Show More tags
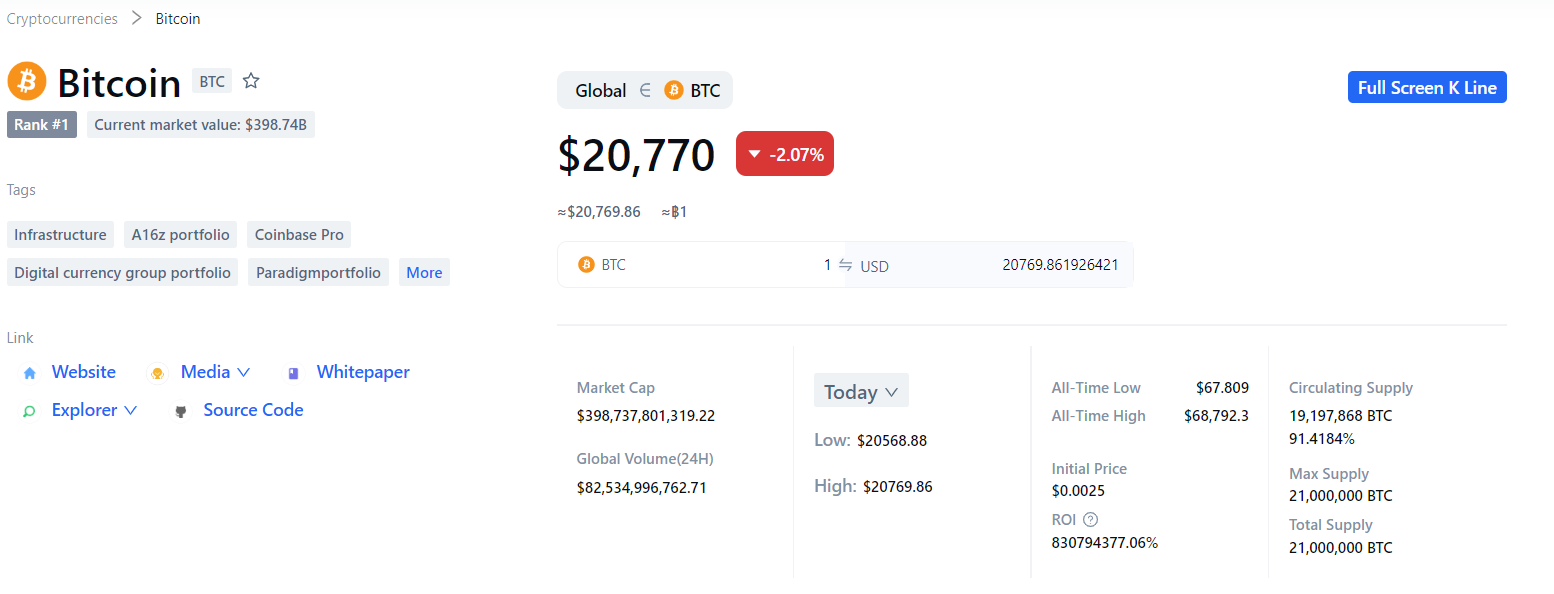 point(424,273)
